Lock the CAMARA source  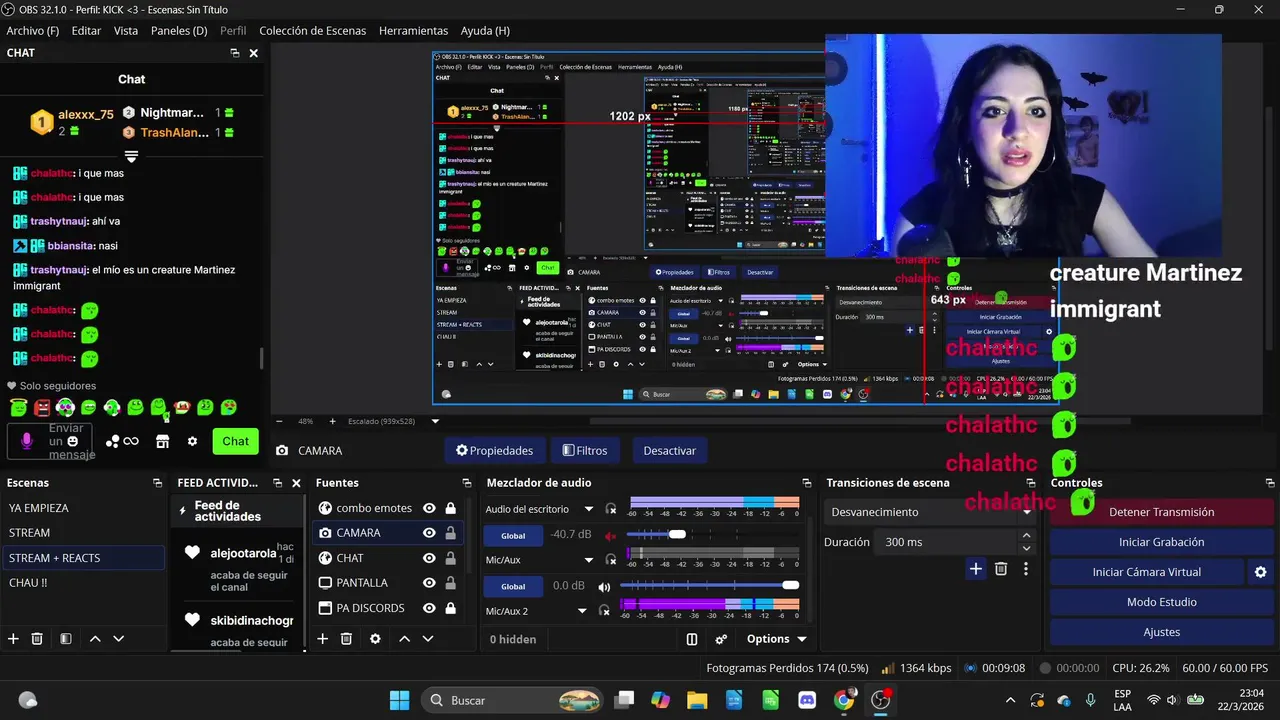click(450, 533)
